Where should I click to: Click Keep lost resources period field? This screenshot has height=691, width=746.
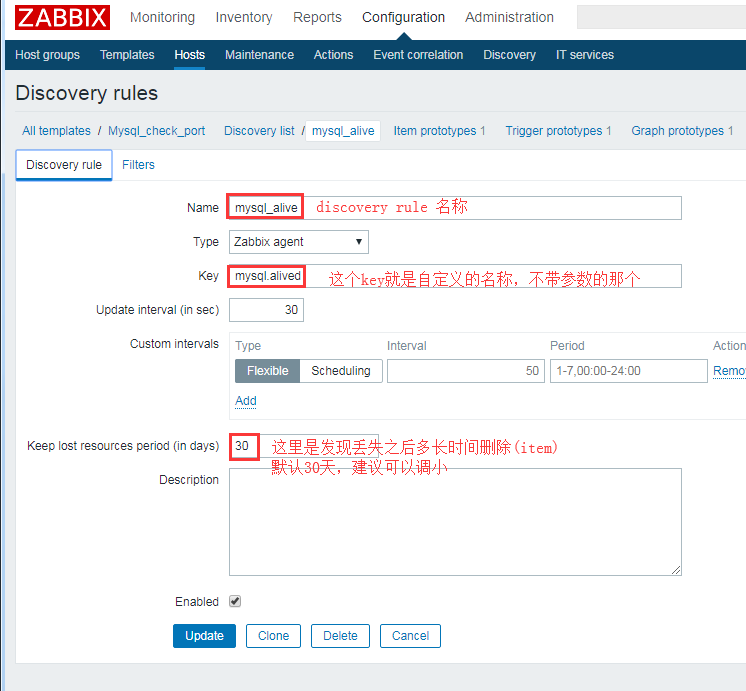tap(304, 446)
